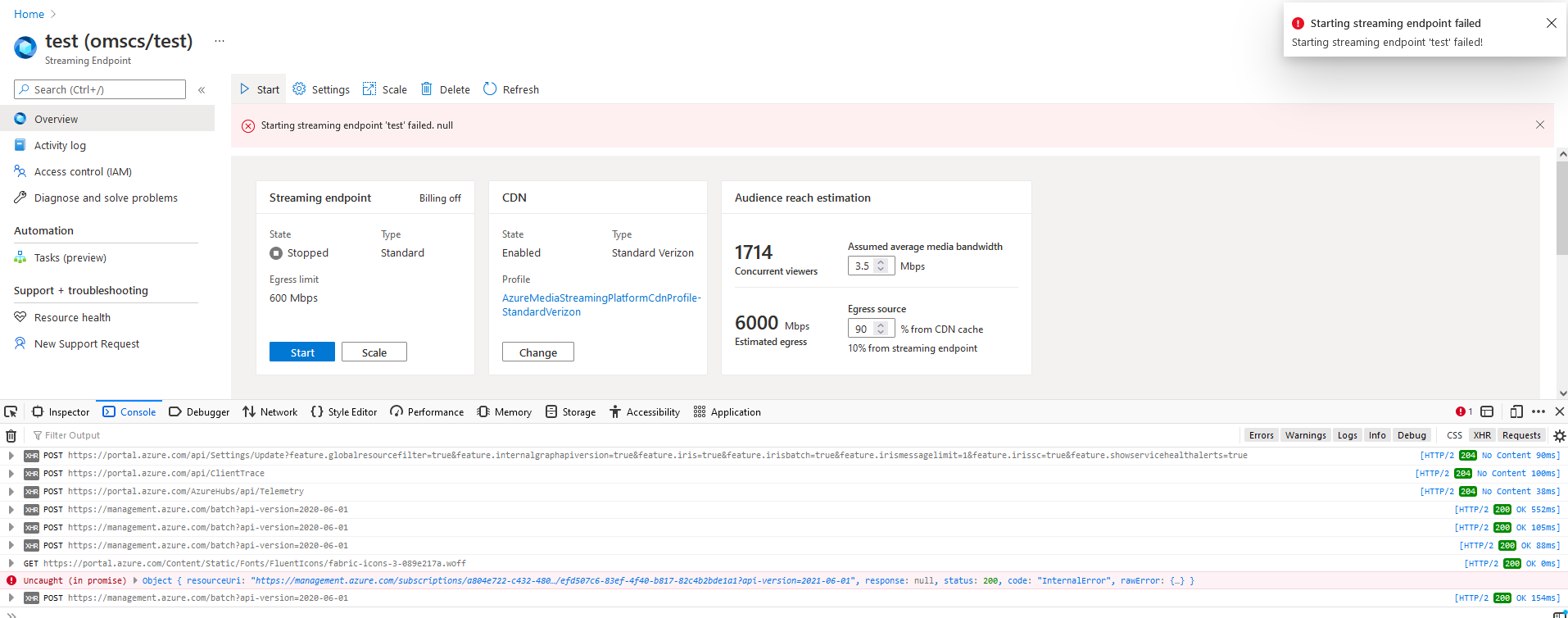Viewport: 1568px width, 618px height.
Task: Click the red error count badge
Action: (1464, 411)
